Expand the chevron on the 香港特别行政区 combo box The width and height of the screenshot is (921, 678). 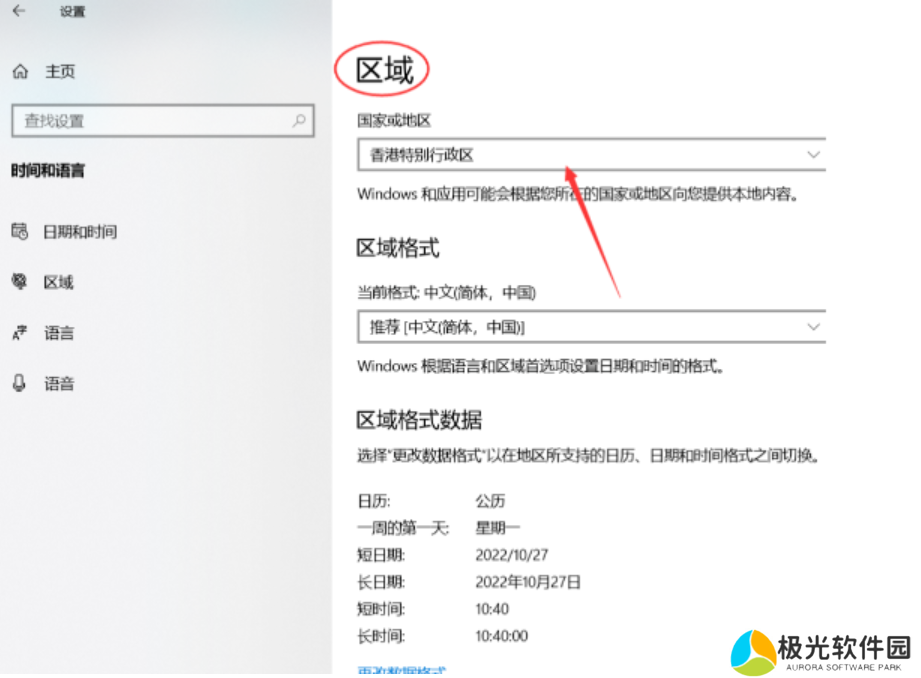[813, 155]
